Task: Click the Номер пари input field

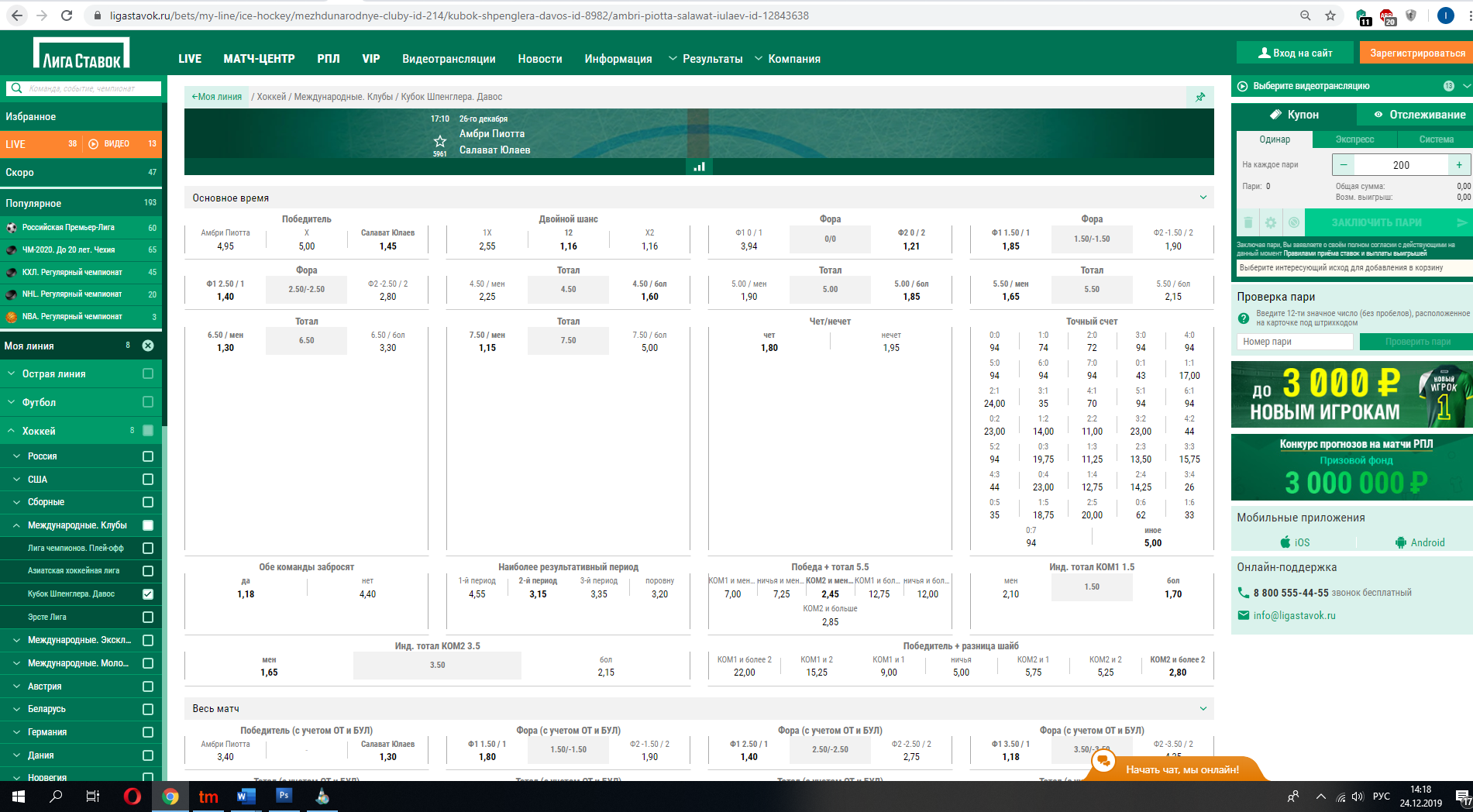Action: click(1294, 342)
